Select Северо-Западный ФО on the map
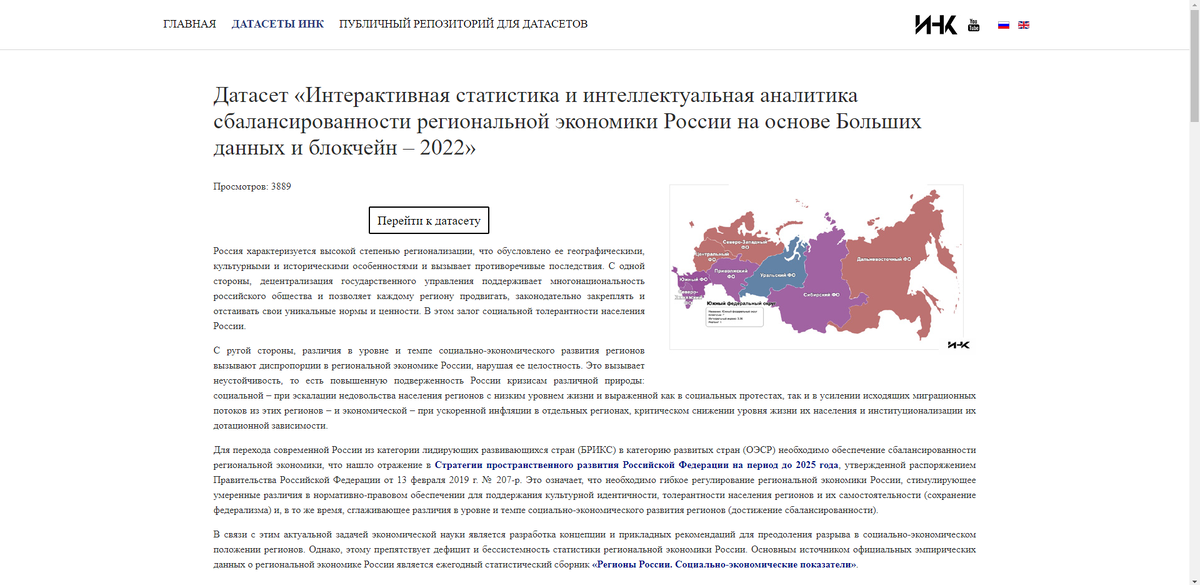Image resolution: width=1200 pixels, height=585 pixels. pyautogui.click(x=745, y=245)
